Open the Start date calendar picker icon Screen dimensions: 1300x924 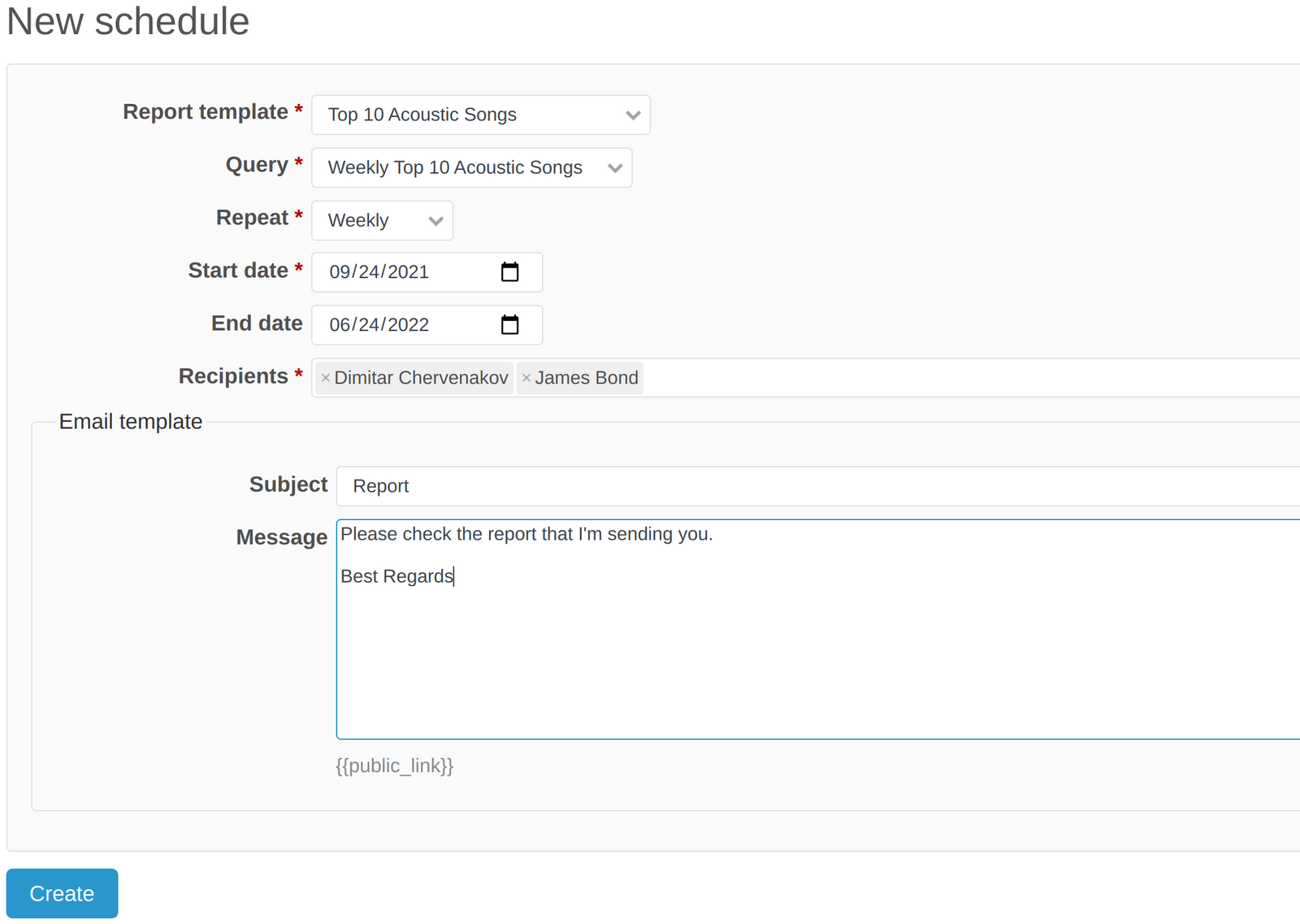pos(510,272)
